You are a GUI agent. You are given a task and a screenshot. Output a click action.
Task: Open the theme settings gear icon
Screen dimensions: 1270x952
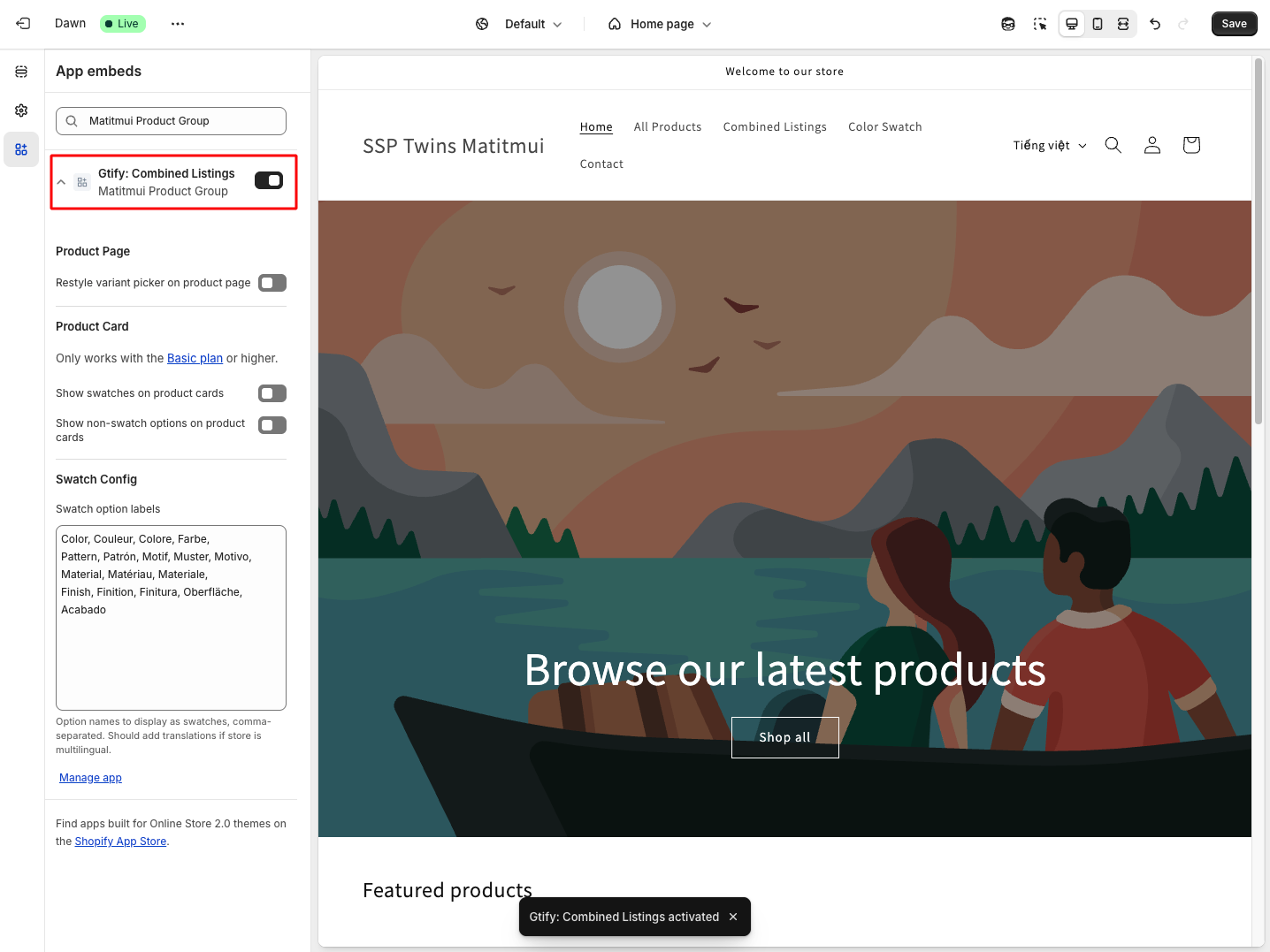(21, 110)
